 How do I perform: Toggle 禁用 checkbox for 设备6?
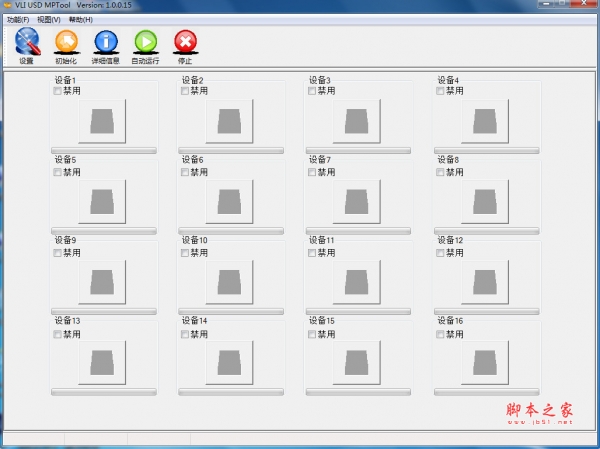click(185, 172)
